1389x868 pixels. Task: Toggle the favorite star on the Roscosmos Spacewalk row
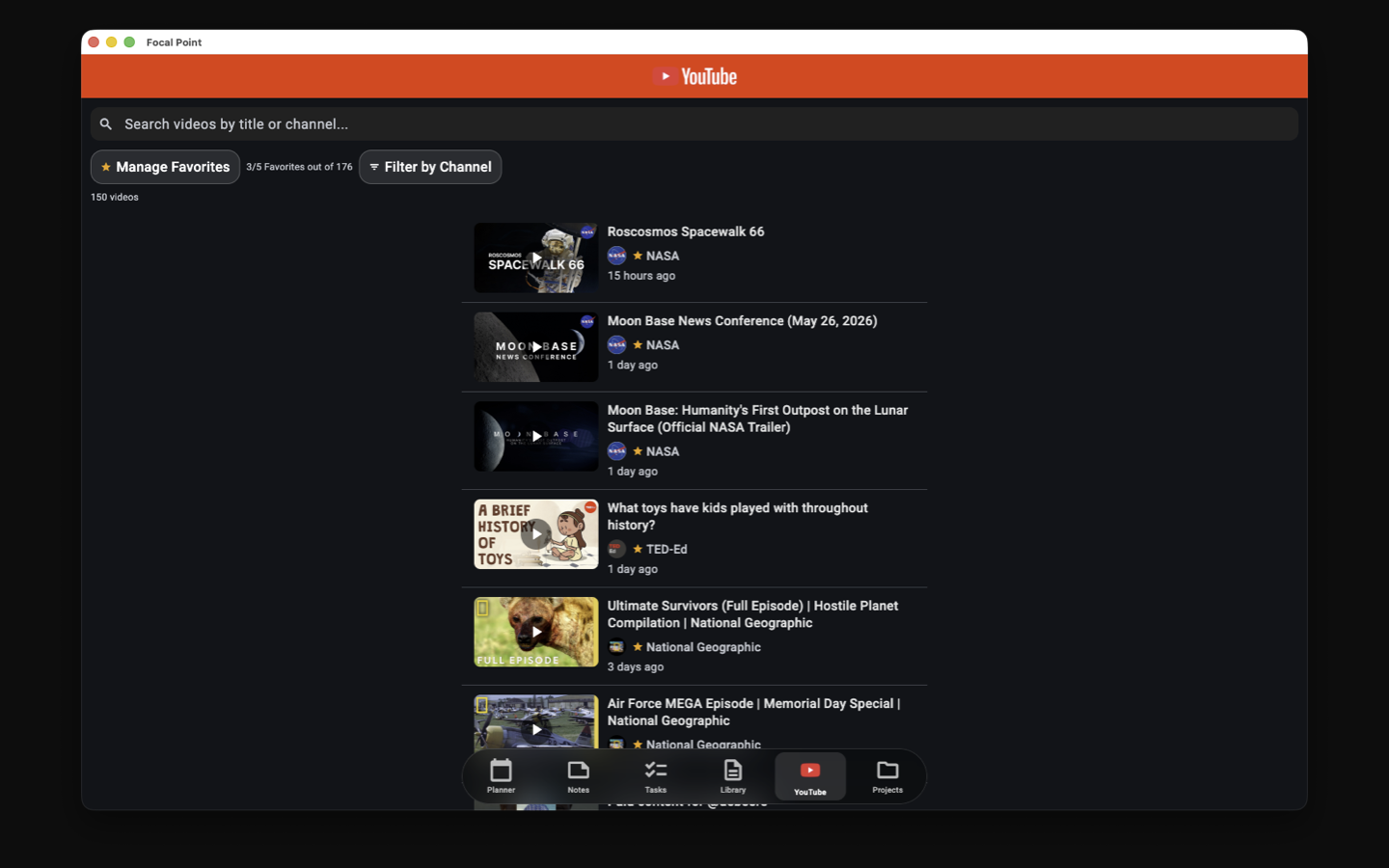tap(638, 256)
